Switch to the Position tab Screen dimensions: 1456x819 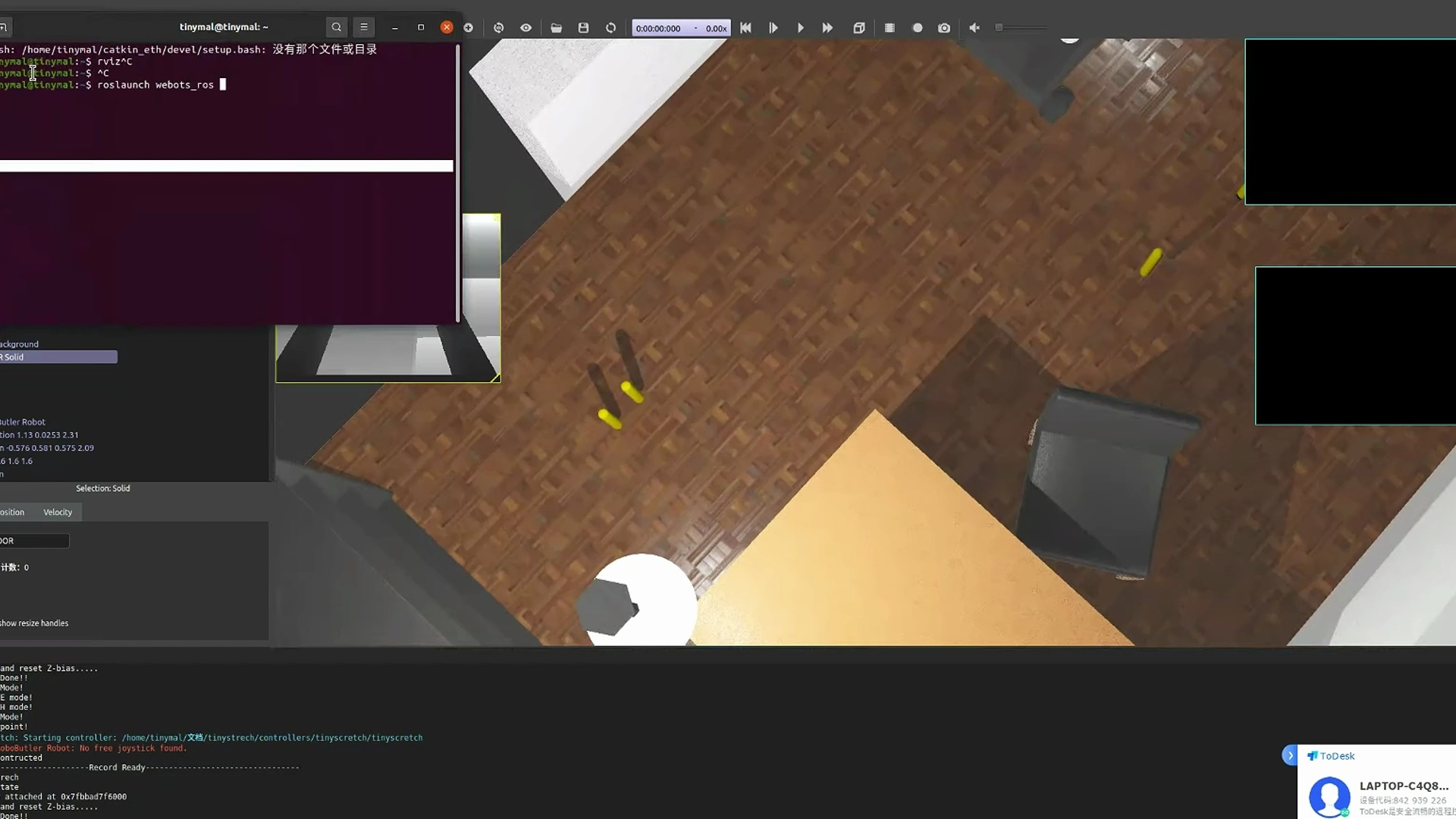[14, 513]
